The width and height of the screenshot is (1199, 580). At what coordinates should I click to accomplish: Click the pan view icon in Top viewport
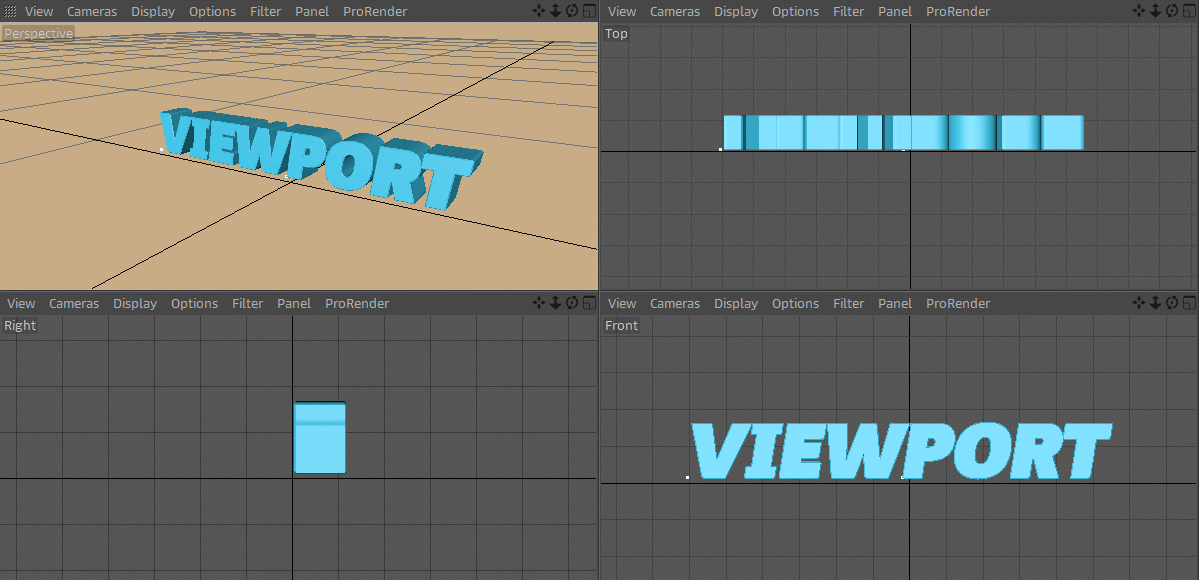click(1139, 10)
